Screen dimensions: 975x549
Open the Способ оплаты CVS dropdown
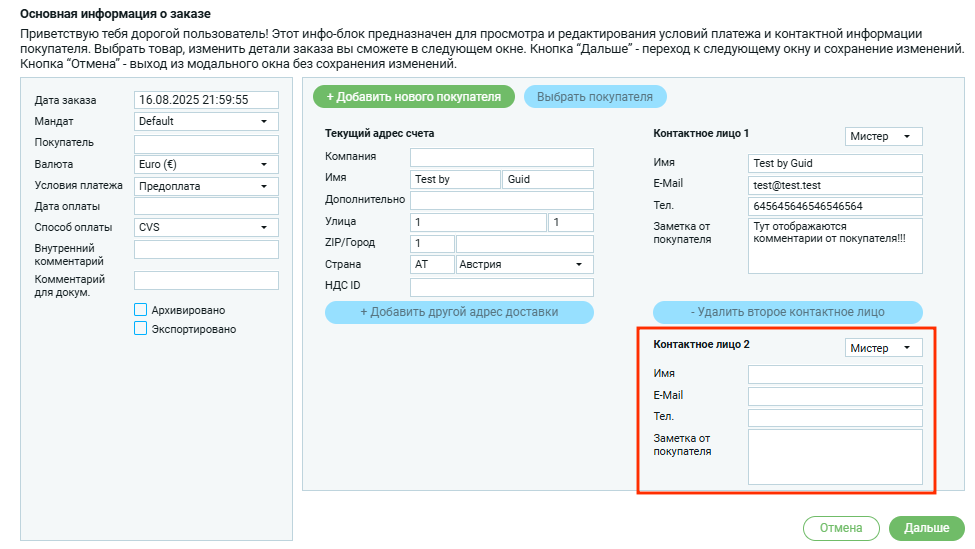(206, 227)
